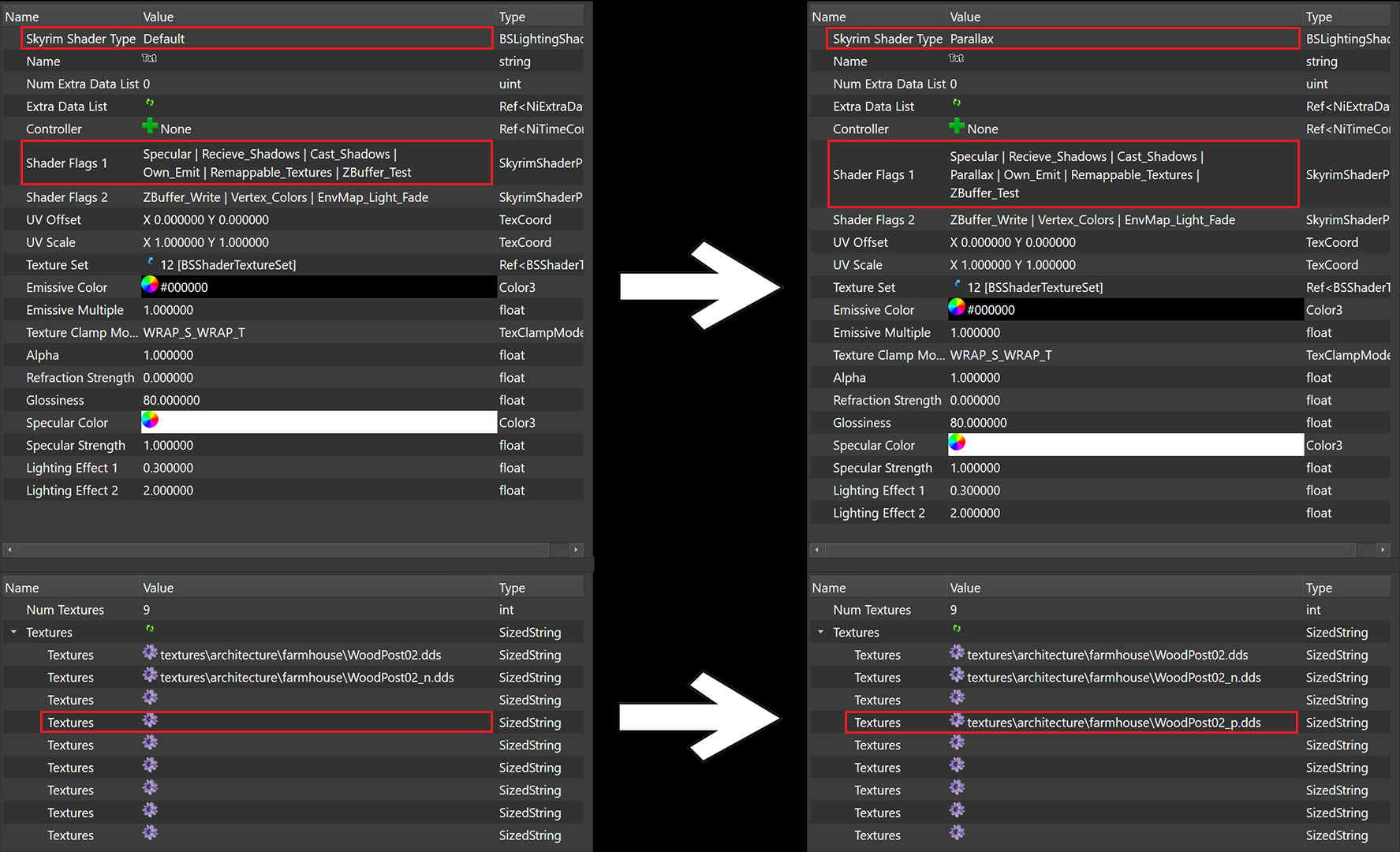Click right scroll arrow under Default shader panel
1400x852 pixels.
576,550
